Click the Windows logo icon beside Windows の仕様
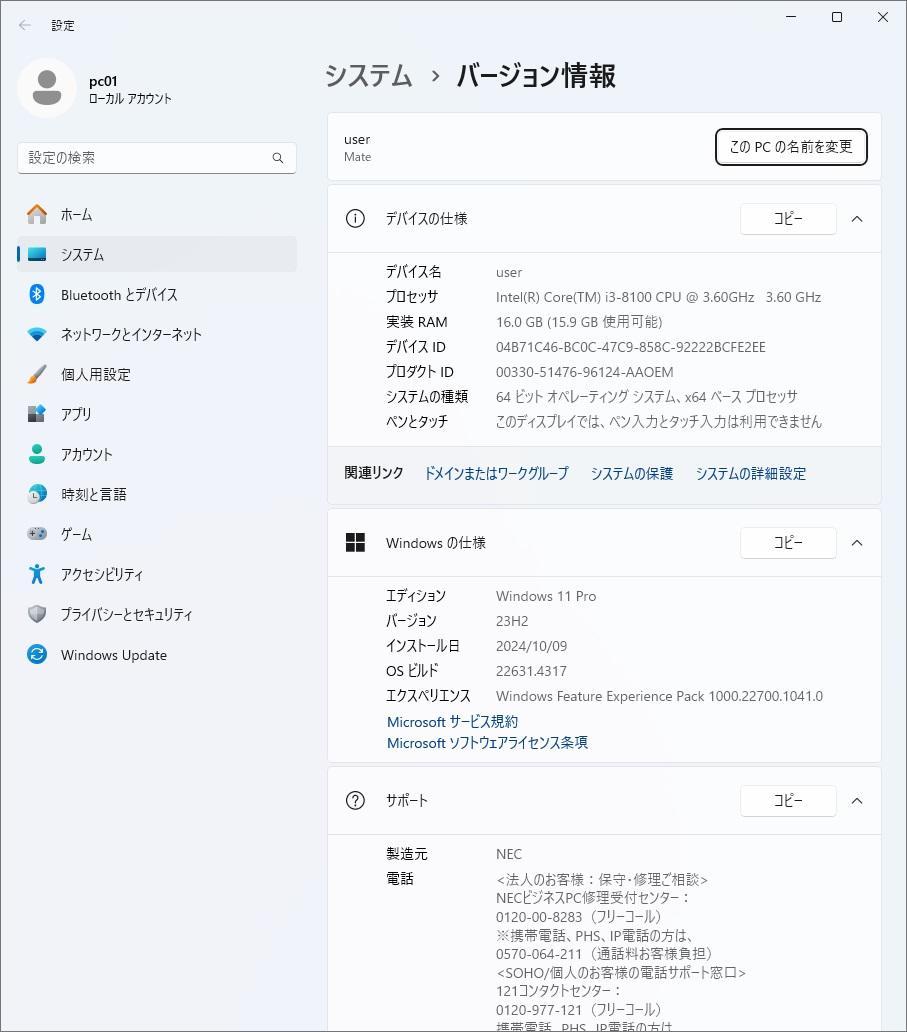The image size is (907, 1032). coord(355,542)
